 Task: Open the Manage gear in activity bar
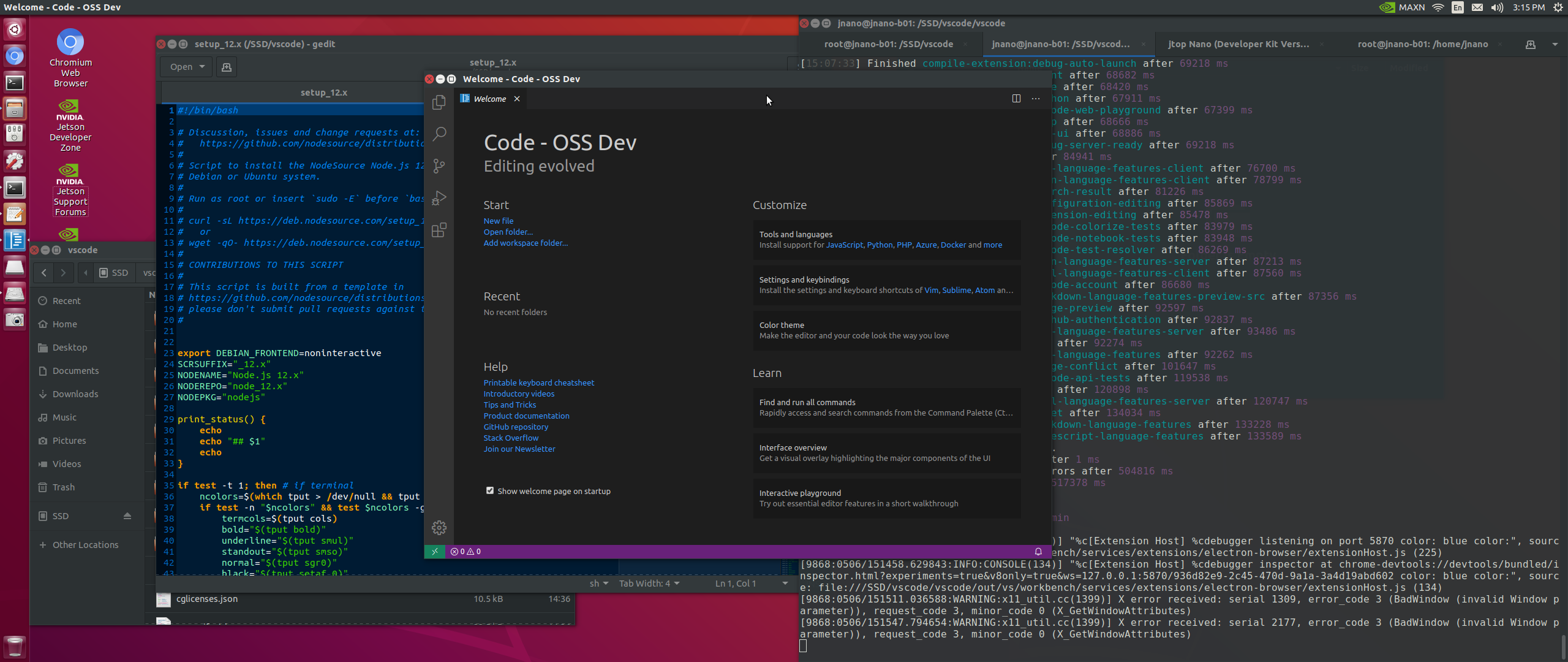point(439,528)
